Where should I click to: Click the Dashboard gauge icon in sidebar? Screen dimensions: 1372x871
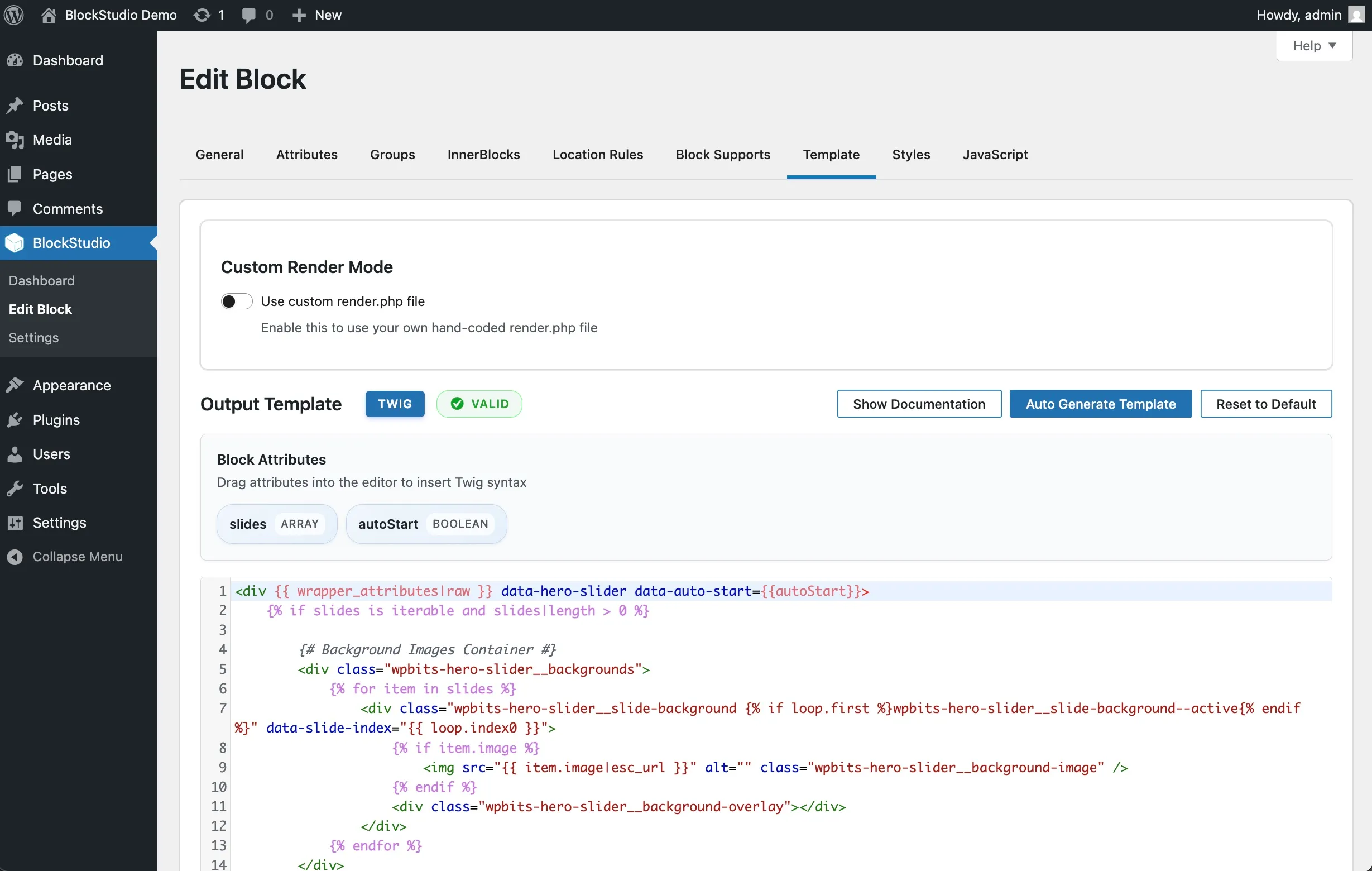coord(15,60)
